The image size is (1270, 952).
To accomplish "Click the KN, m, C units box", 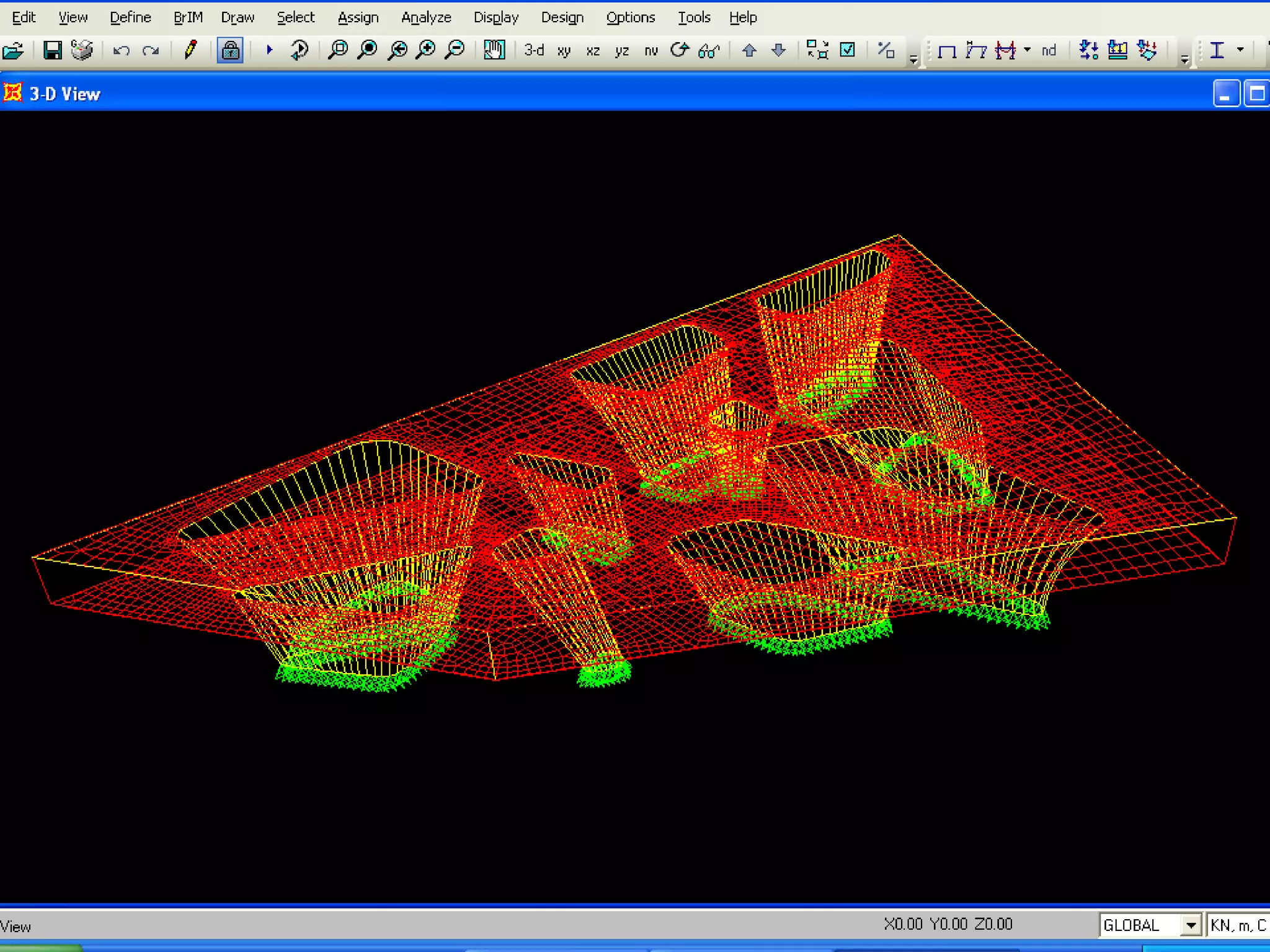I will pyautogui.click(x=1237, y=925).
